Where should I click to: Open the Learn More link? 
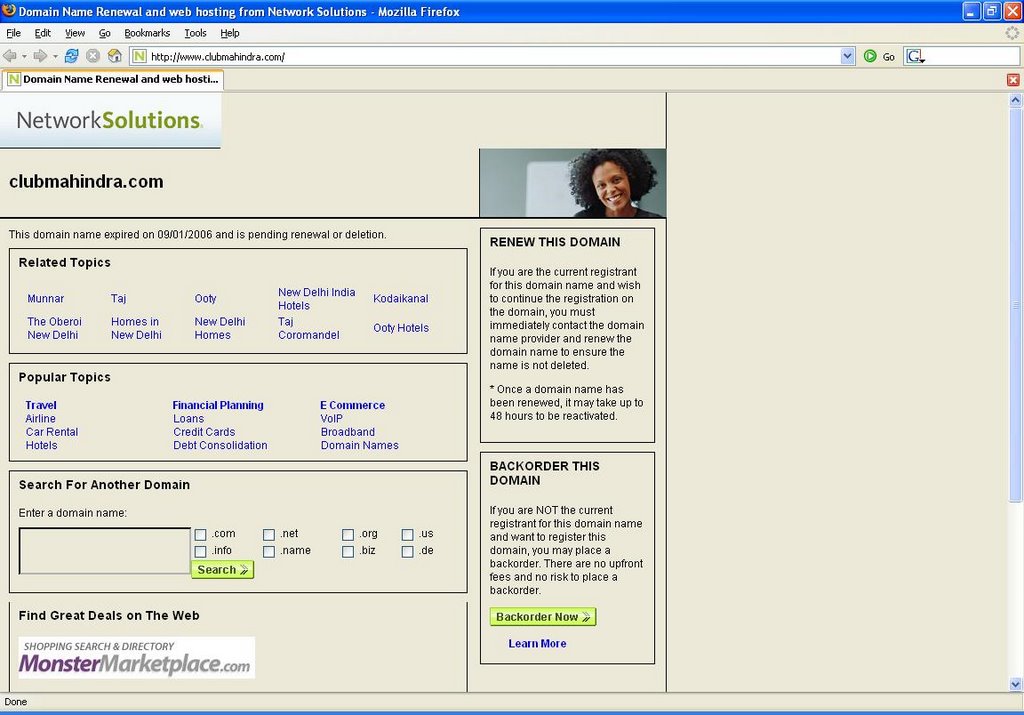point(537,643)
